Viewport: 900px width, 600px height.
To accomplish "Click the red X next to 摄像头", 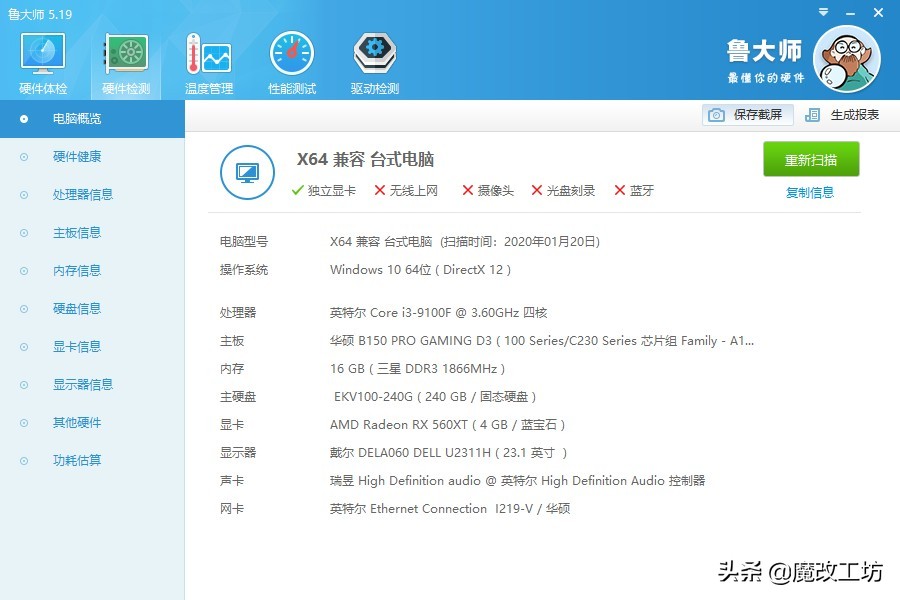I will pos(469,190).
